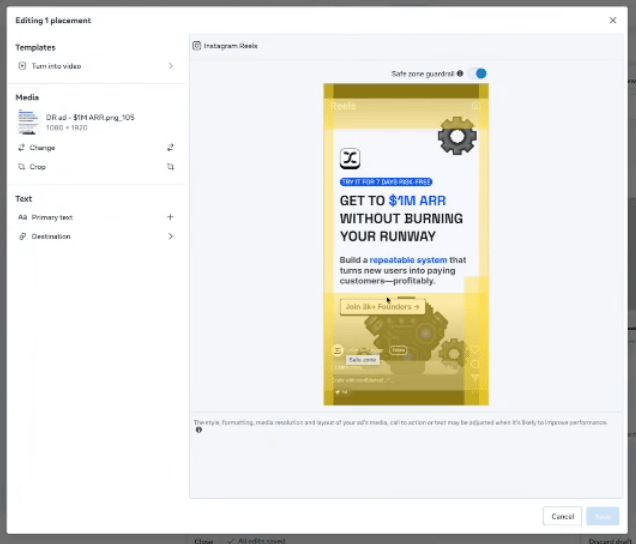Click the Join 3k+ Founders button in preview
This screenshot has width=636, height=544.
[381, 307]
